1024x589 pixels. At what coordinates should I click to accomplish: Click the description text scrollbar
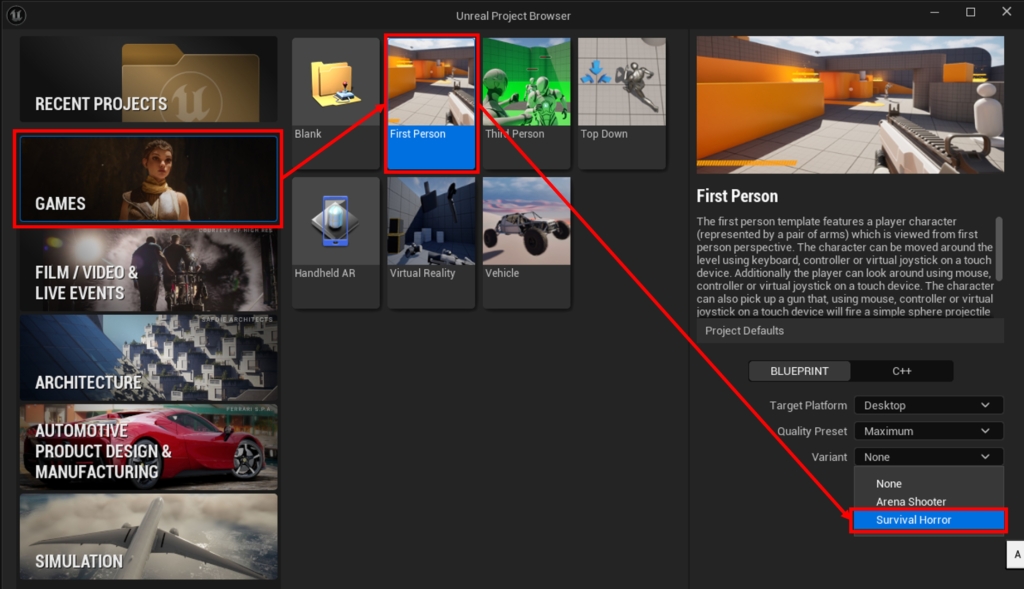click(999, 248)
